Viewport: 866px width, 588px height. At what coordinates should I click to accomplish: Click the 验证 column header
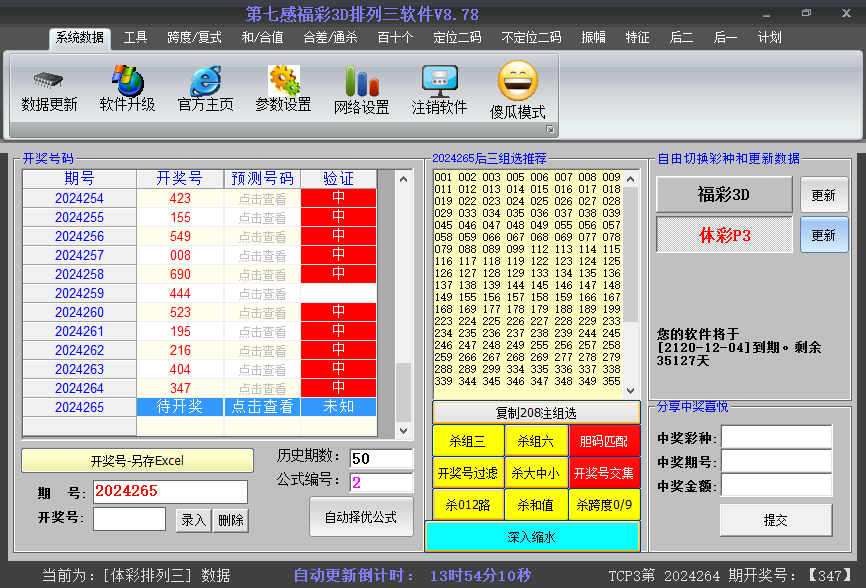(339, 179)
